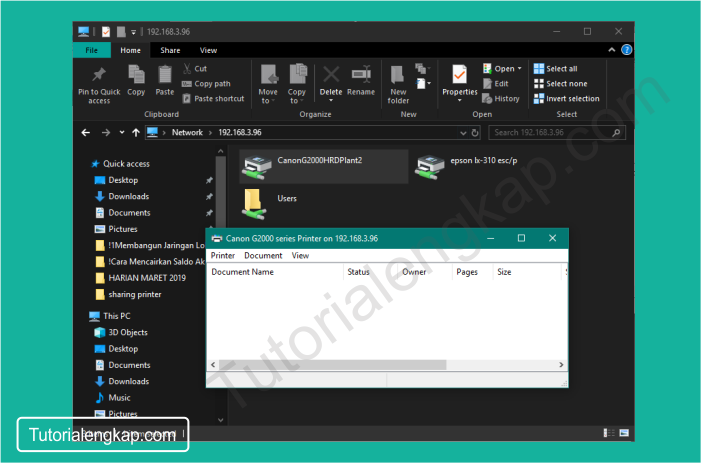Open the recent locations dropdown
The height and width of the screenshot is (463, 701).
122,132
